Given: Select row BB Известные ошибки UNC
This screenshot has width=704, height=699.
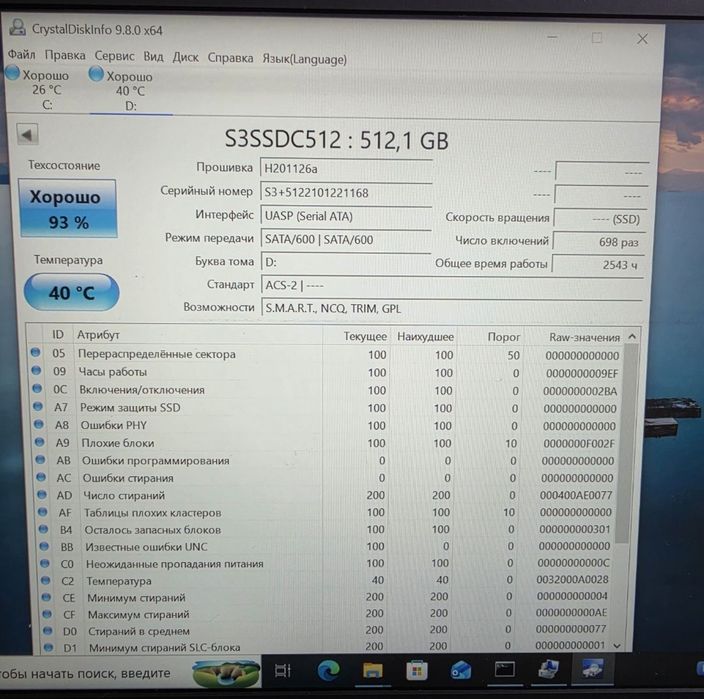Looking at the screenshot, I should point(326,546).
